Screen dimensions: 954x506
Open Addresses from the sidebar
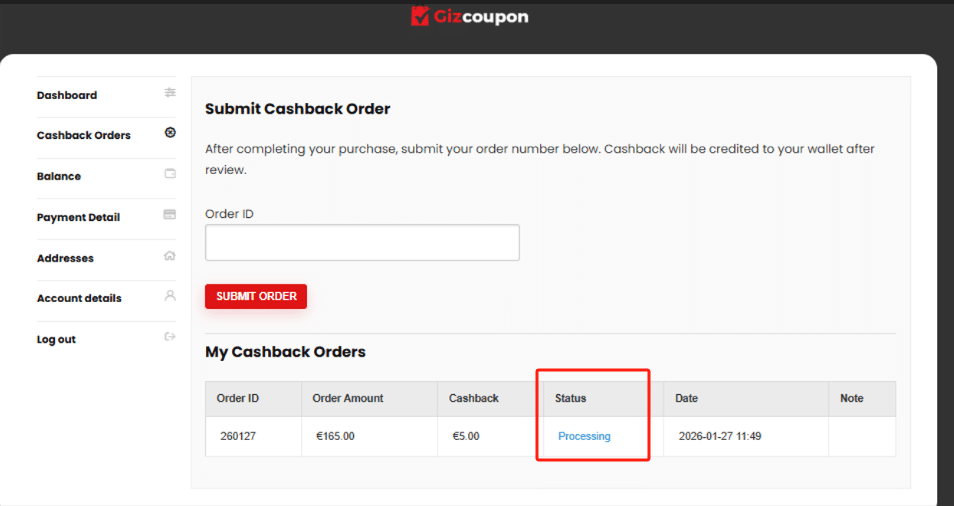coord(65,258)
